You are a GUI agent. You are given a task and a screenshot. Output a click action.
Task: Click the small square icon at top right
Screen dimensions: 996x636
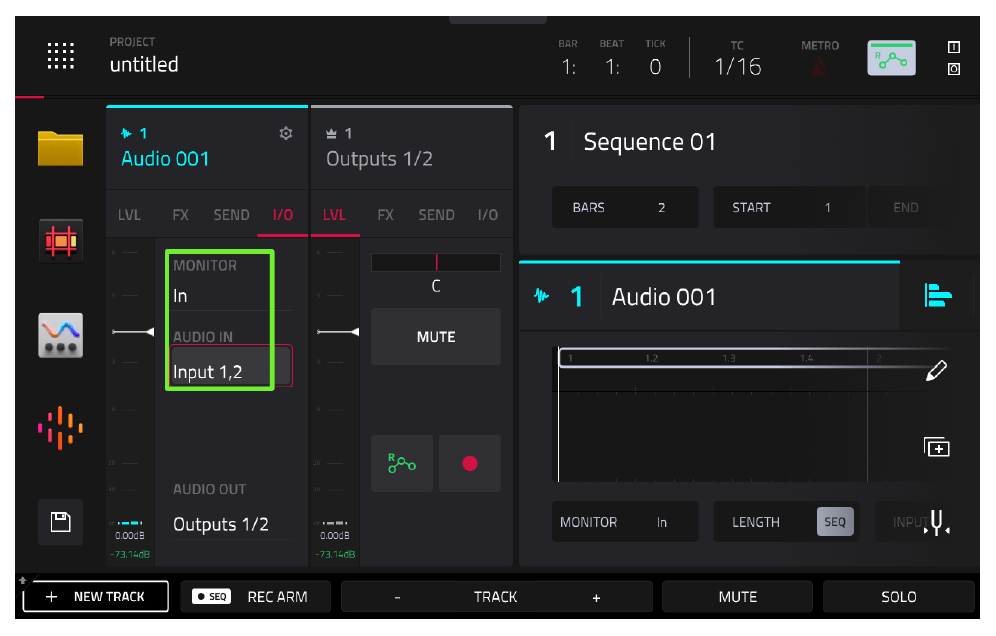pyautogui.click(x=953, y=47)
